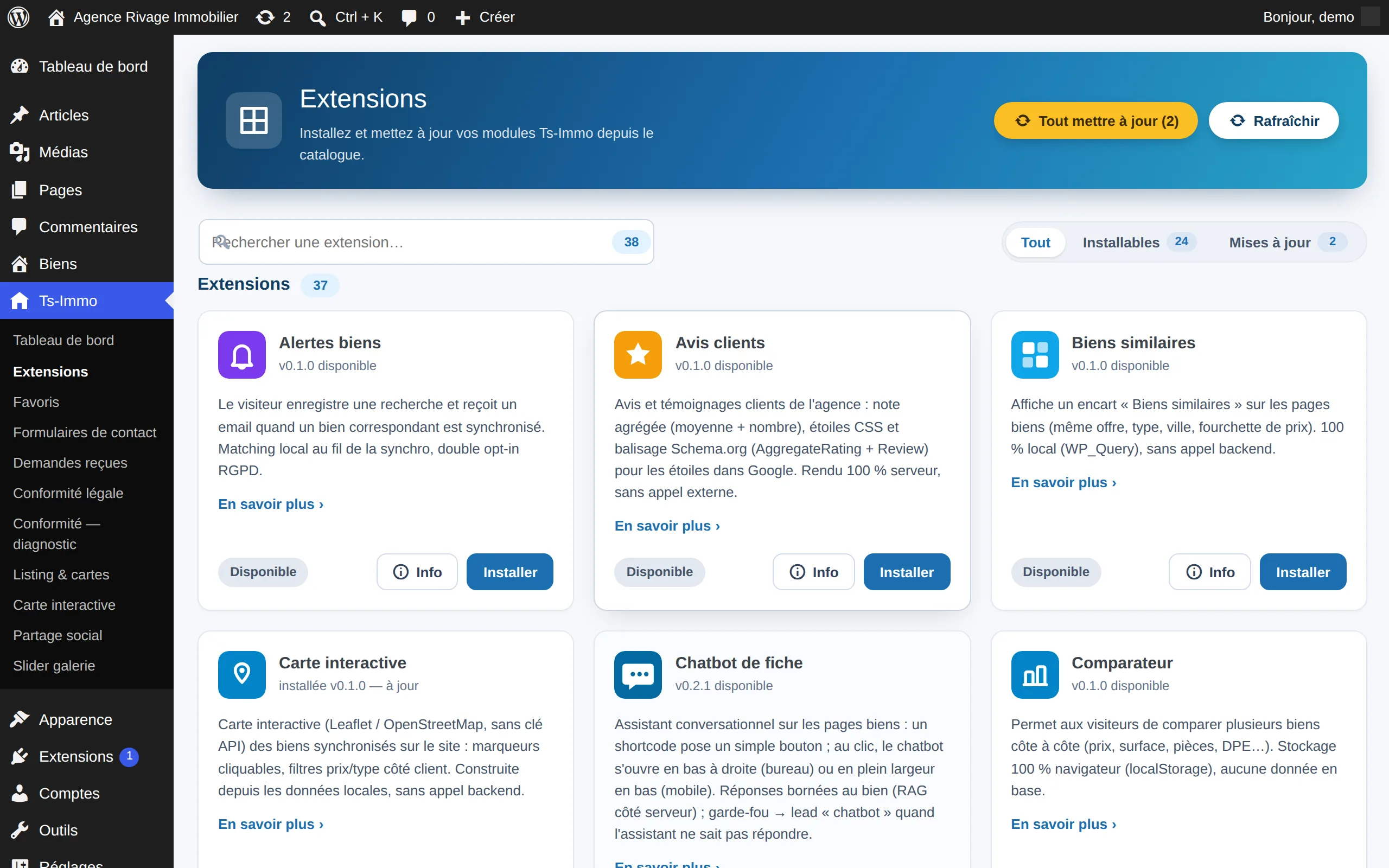The image size is (1389, 868).
Task: Show Info for Alertes biens
Action: pos(417,572)
